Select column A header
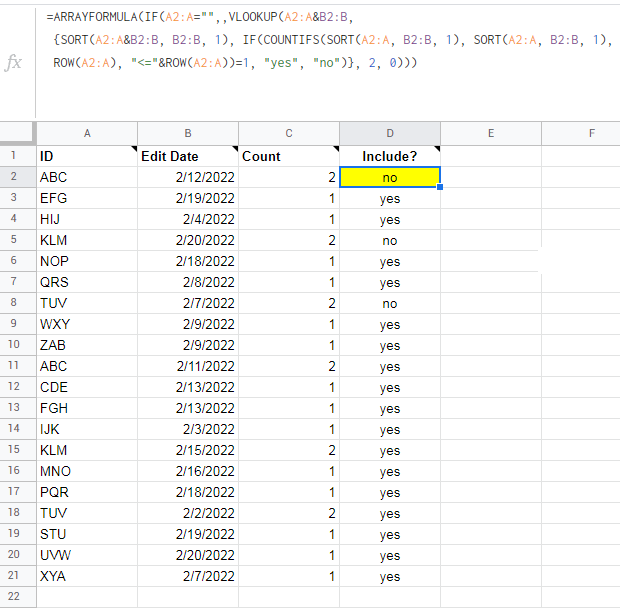Image resolution: width=620 pixels, height=608 pixels. tap(87, 134)
